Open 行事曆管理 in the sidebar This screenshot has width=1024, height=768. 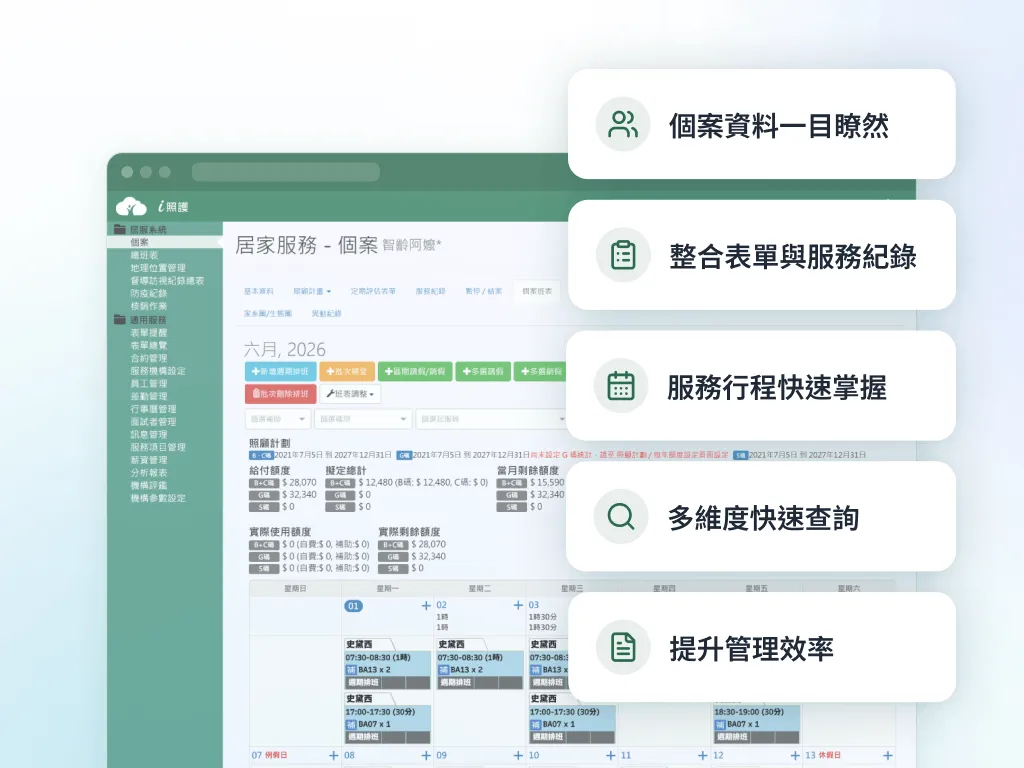(x=153, y=409)
